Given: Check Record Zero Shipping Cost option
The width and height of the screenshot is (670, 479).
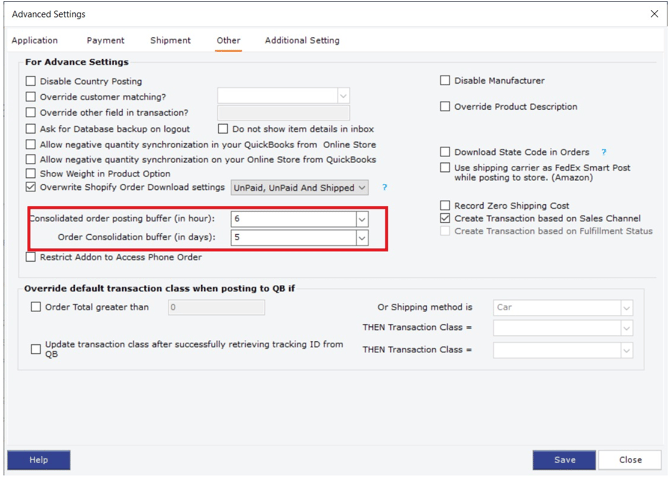Looking at the screenshot, I should 445,206.
